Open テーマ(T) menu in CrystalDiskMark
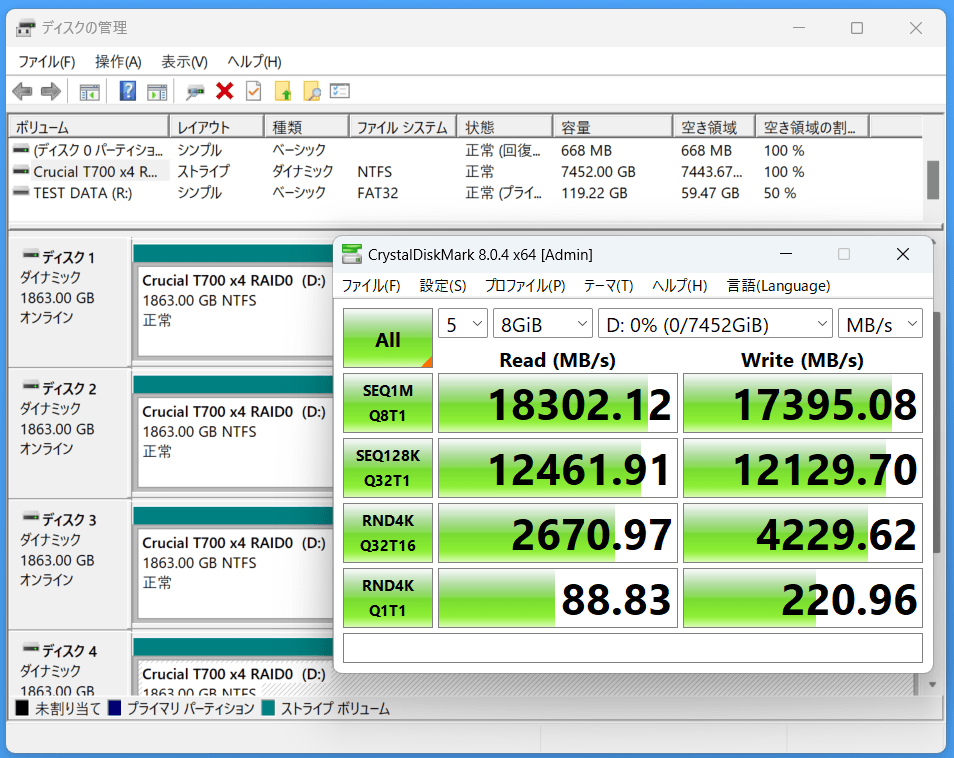The height and width of the screenshot is (758, 954). 608,286
